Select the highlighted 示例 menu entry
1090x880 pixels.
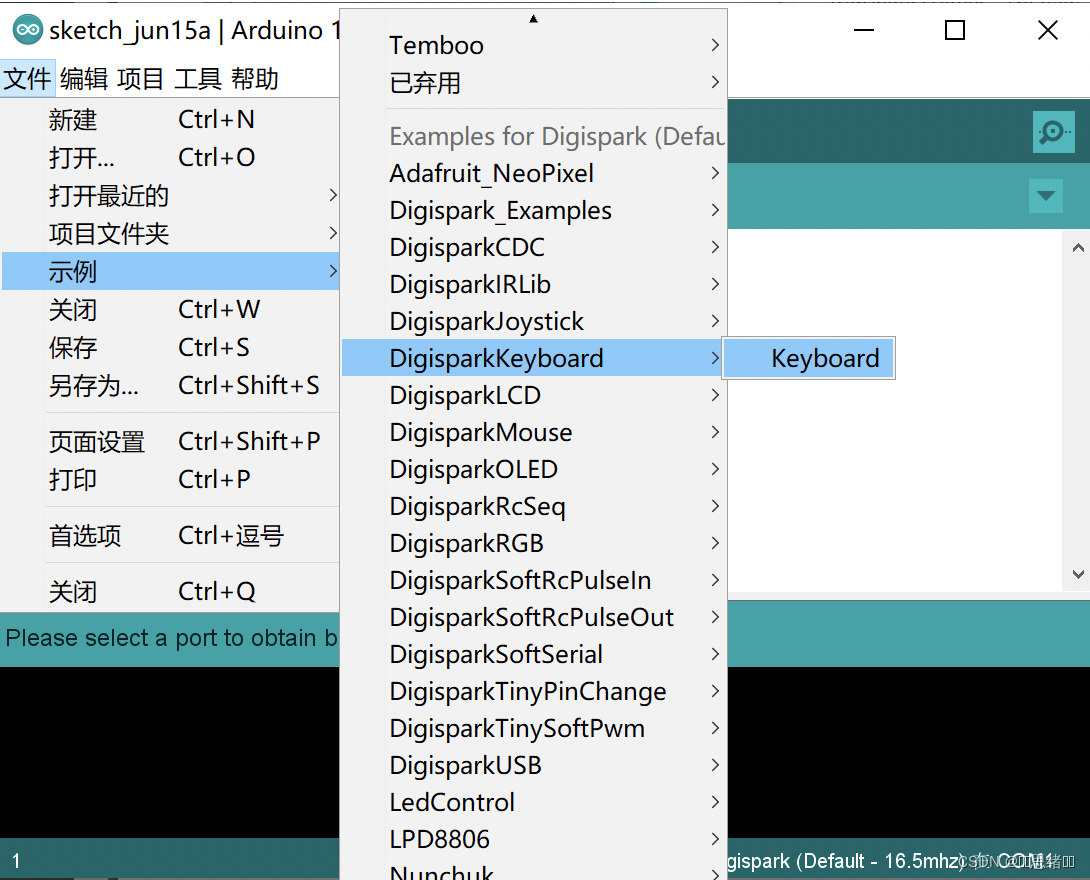click(x=171, y=271)
